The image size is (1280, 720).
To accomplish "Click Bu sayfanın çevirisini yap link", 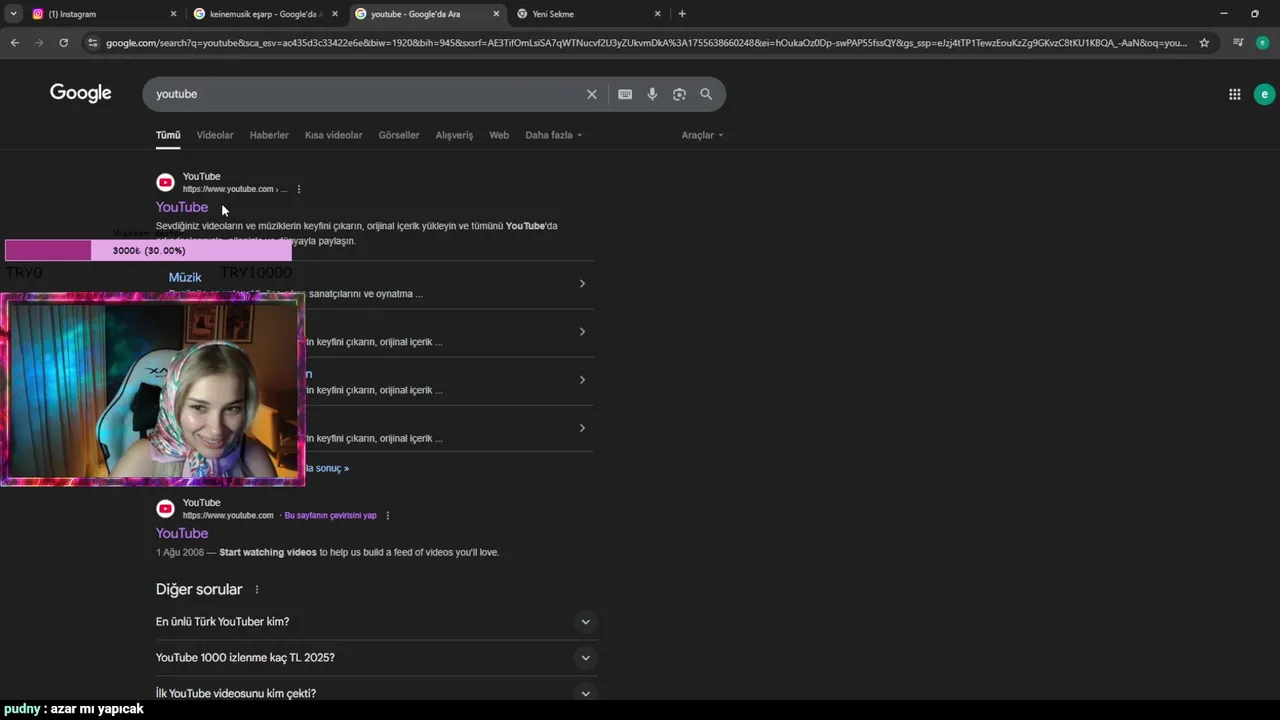I will pyautogui.click(x=331, y=516).
